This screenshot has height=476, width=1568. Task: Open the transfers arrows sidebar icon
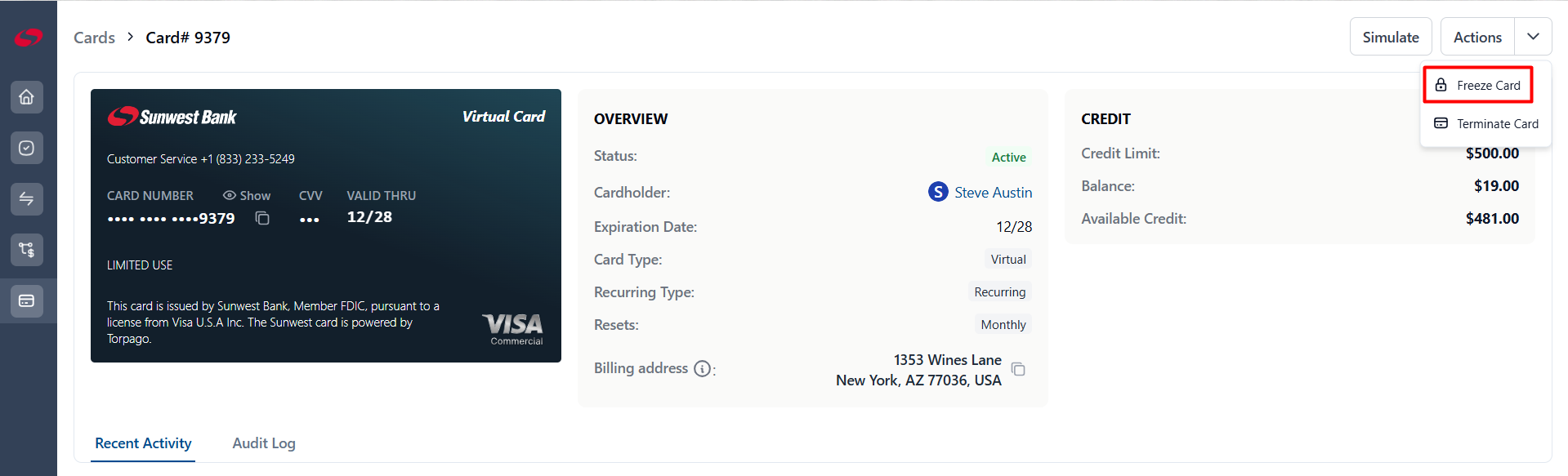(27, 199)
